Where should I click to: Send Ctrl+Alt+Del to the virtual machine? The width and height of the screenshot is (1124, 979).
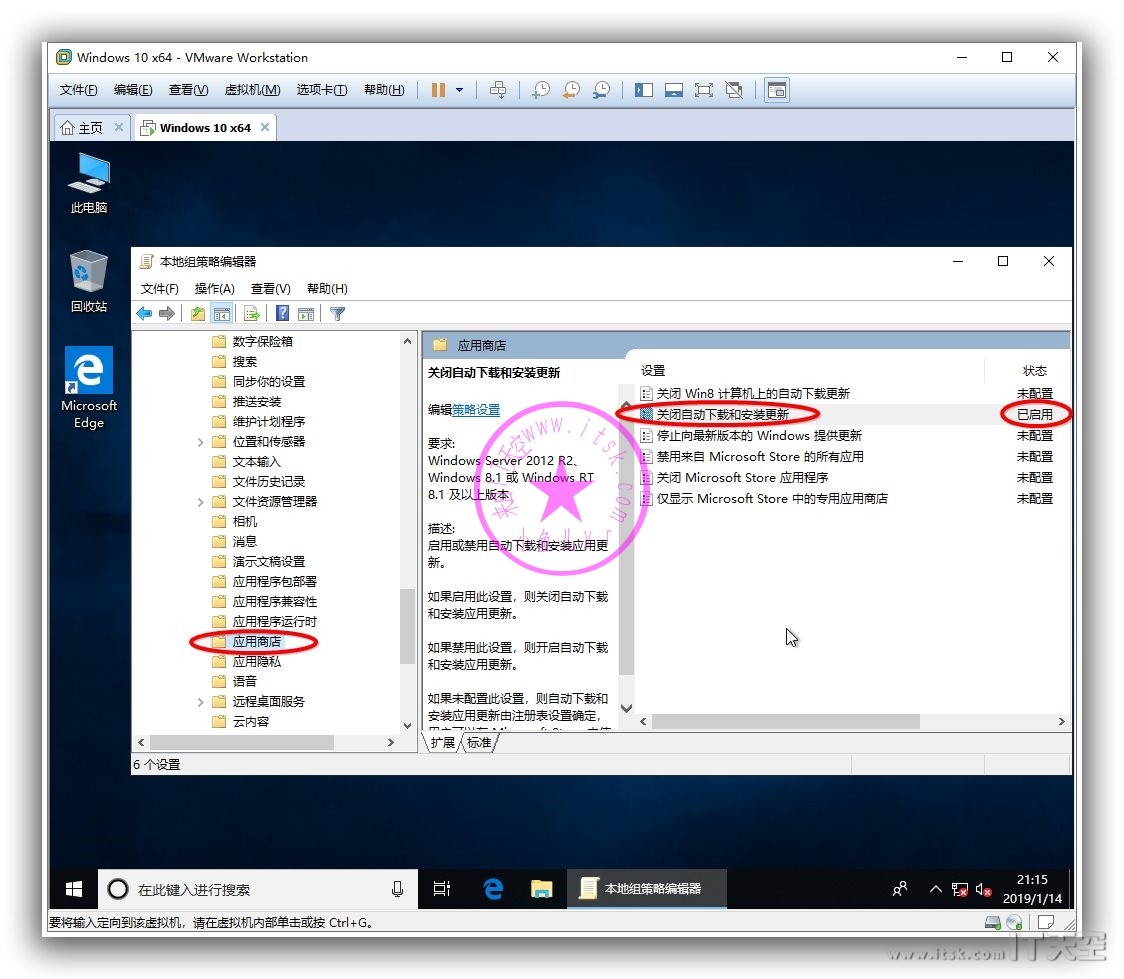(497, 90)
